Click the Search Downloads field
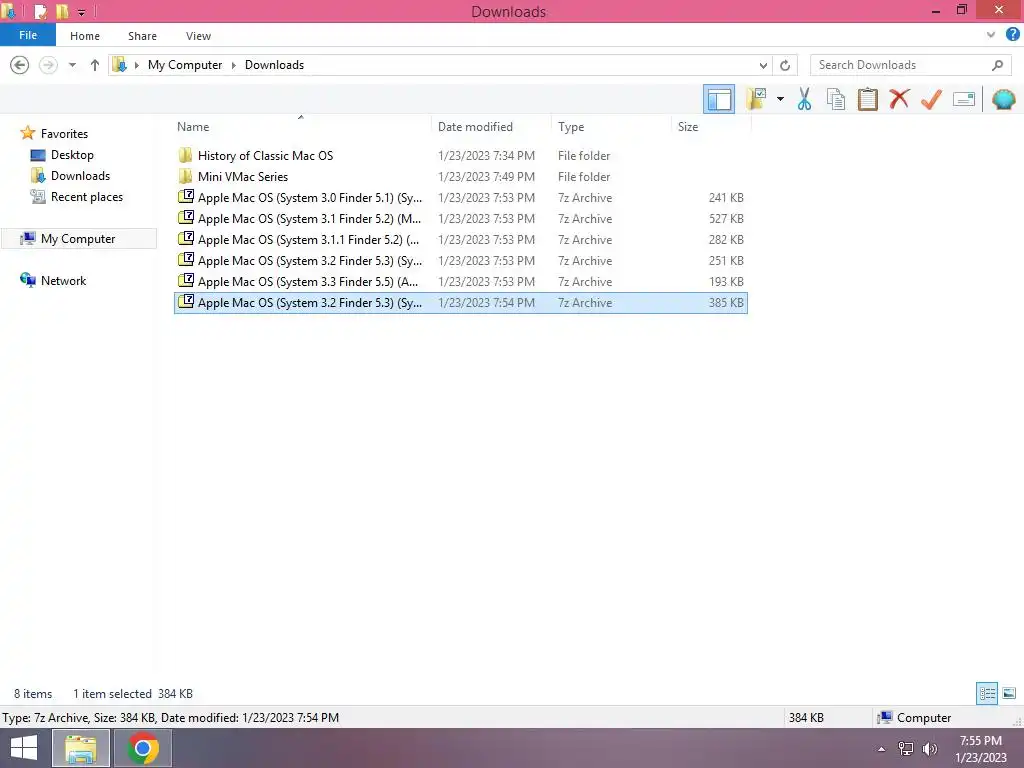This screenshot has width=1024, height=768. pos(909,65)
